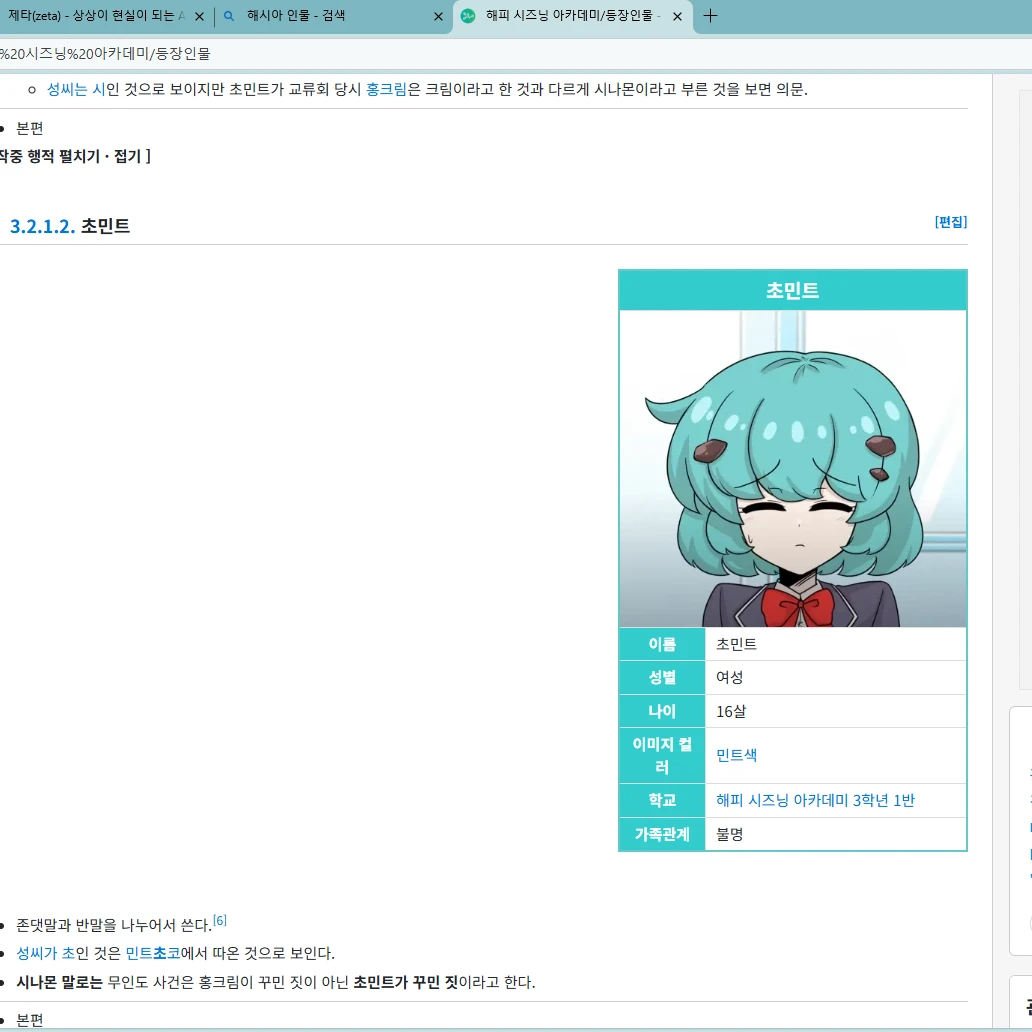1032x1032 pixels.
Task: Click the [편집] edit link for 초민트
Action: coord(950,222)
